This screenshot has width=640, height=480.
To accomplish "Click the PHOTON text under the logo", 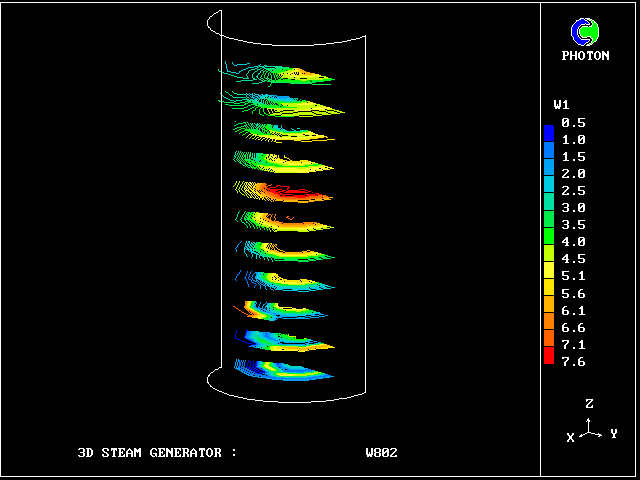I will point(585,56).
